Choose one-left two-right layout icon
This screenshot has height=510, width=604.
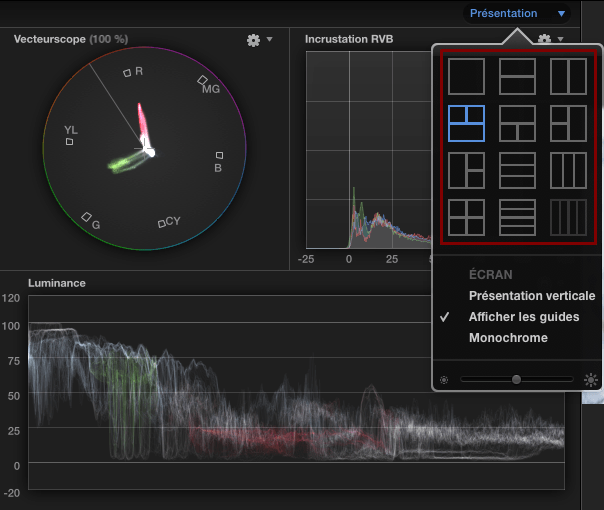pos(466,170)
